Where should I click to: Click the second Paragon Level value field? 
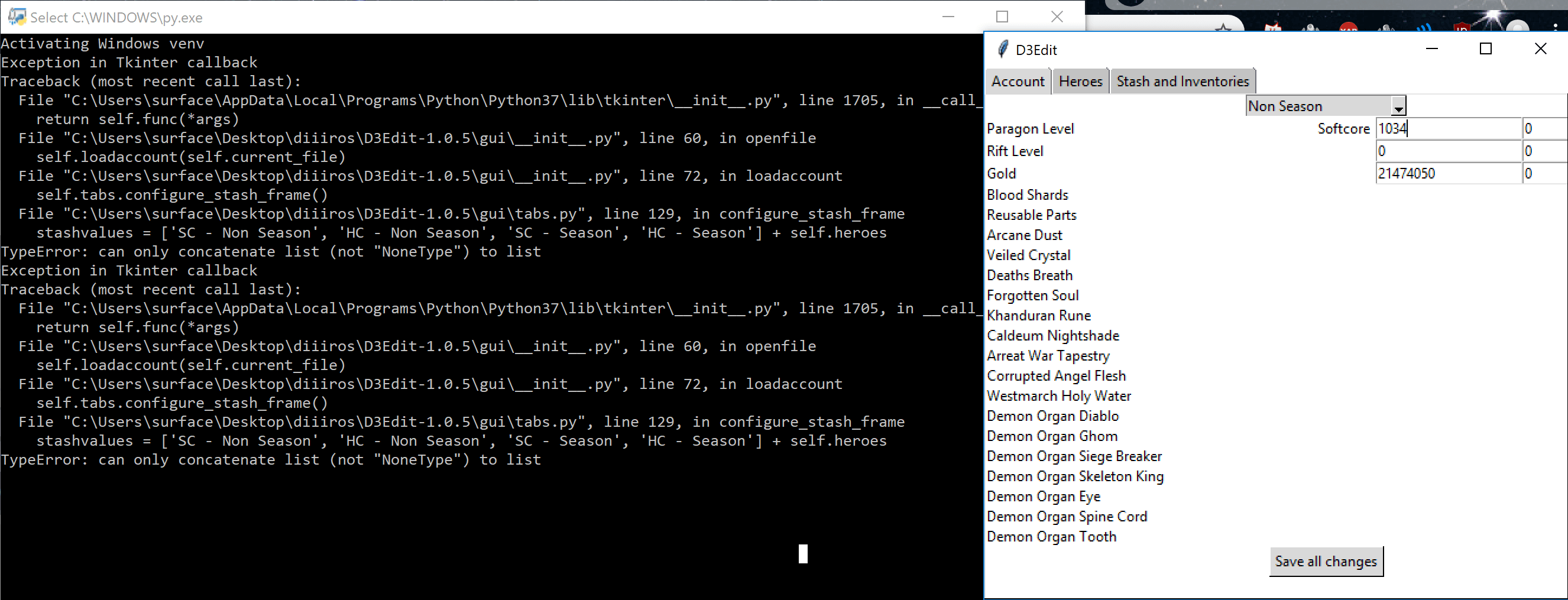coord(1545,128)
